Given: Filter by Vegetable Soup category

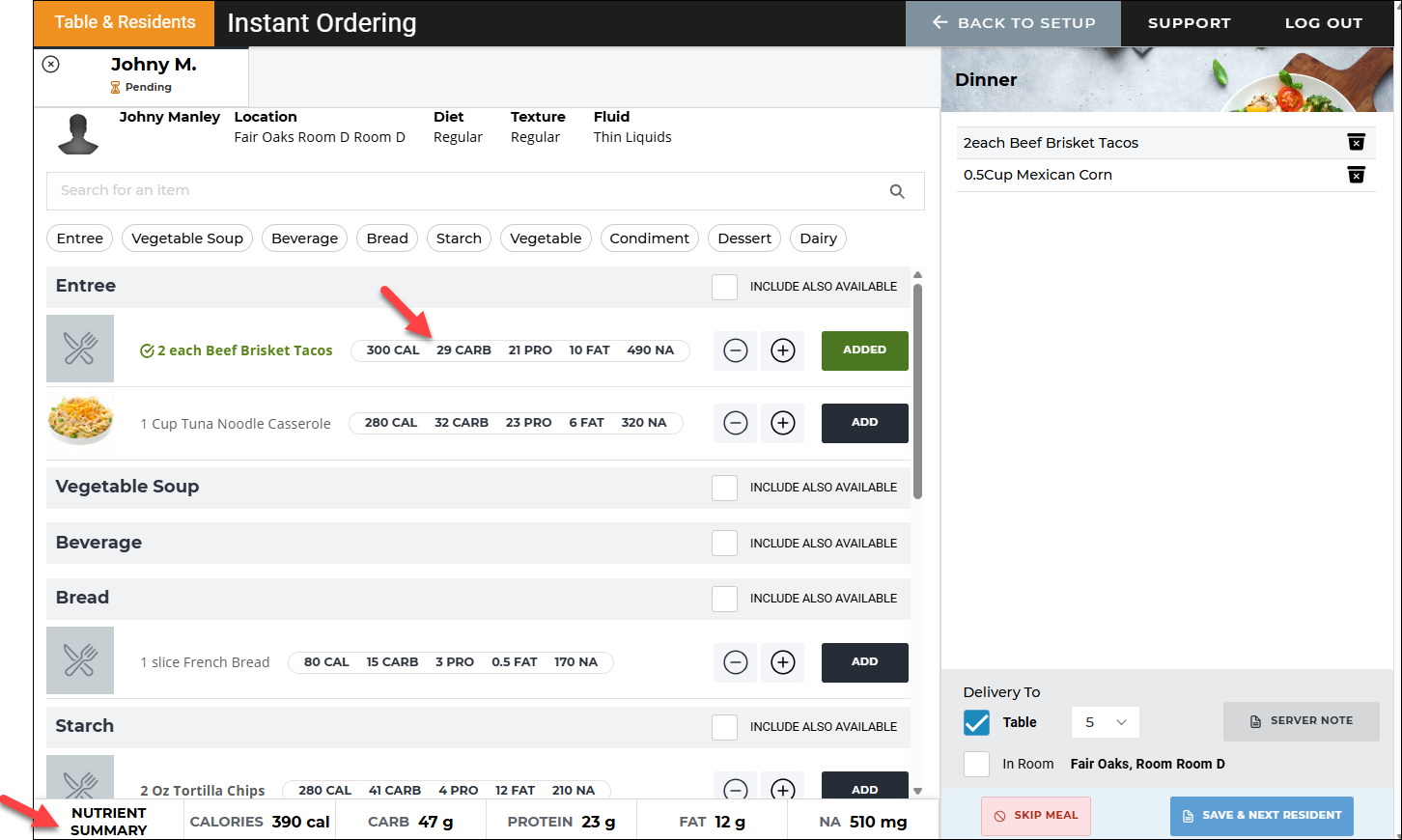Looking at the screenshot, I should [187, 238].
